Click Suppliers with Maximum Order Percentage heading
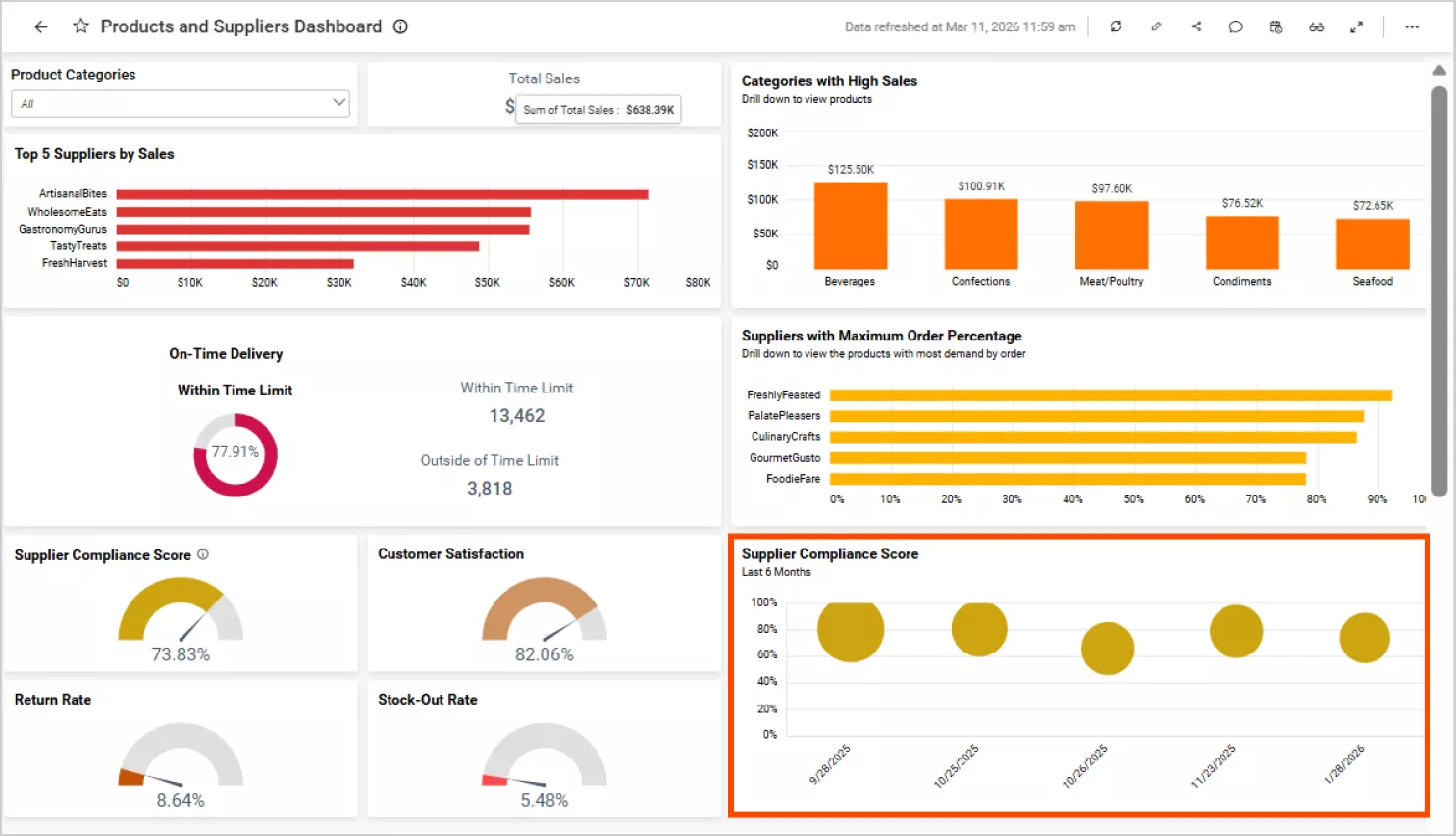The width and height of the screenshot is (1456, 836). 881,336
